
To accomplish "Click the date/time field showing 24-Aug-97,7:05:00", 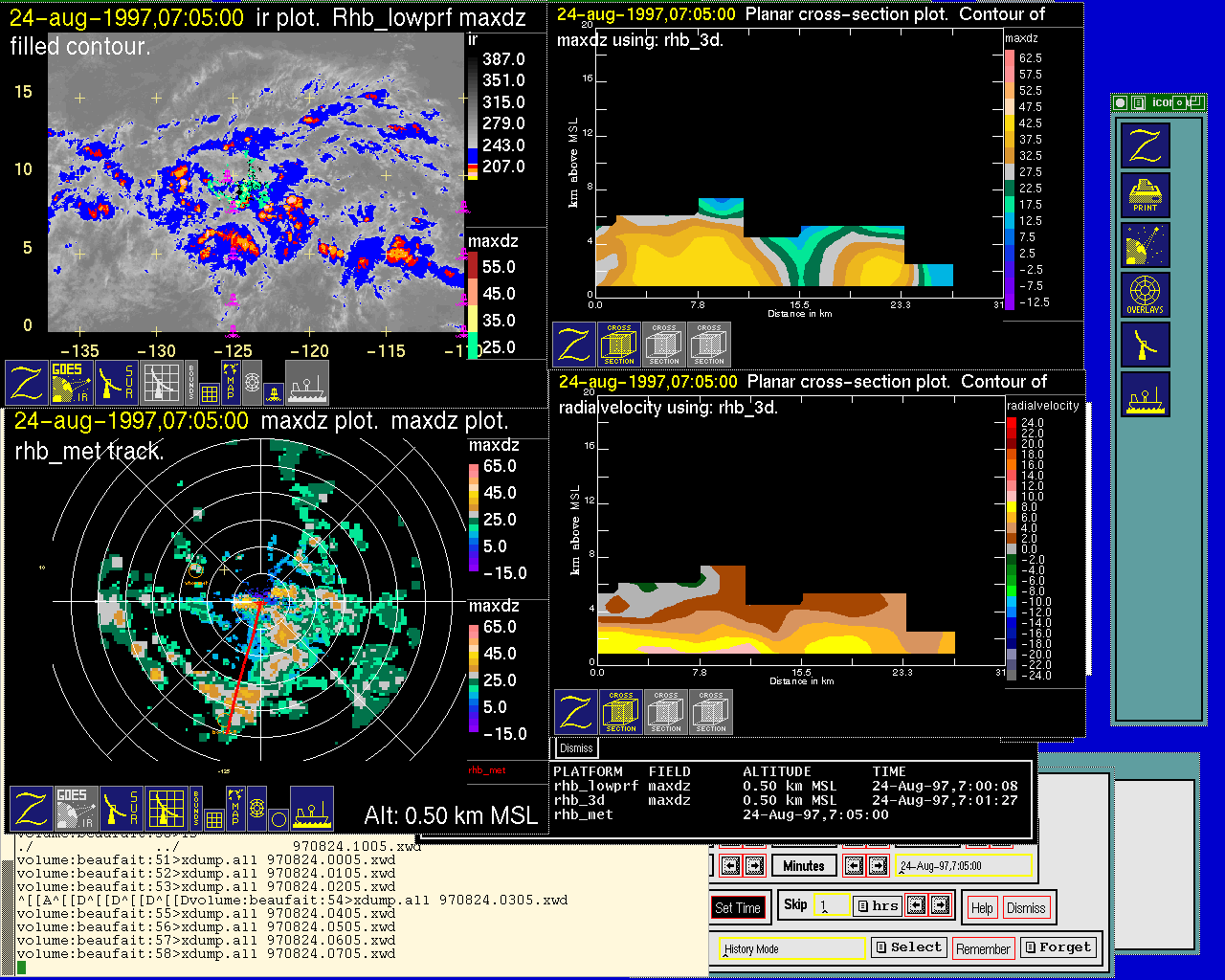I will [x=965, y=866].
